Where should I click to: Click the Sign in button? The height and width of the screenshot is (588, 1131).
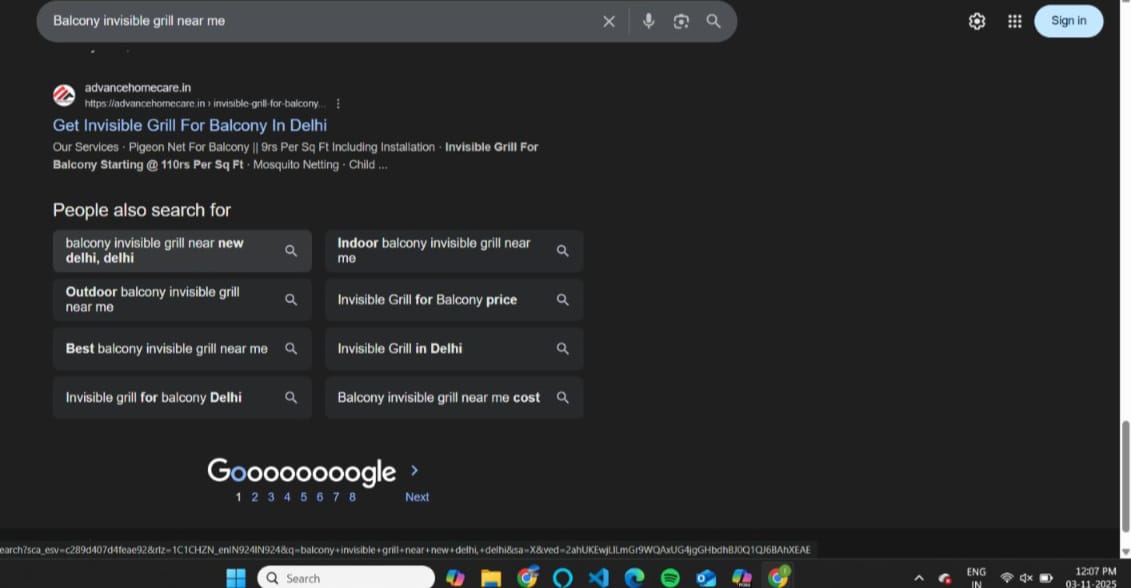(1068, 21)
